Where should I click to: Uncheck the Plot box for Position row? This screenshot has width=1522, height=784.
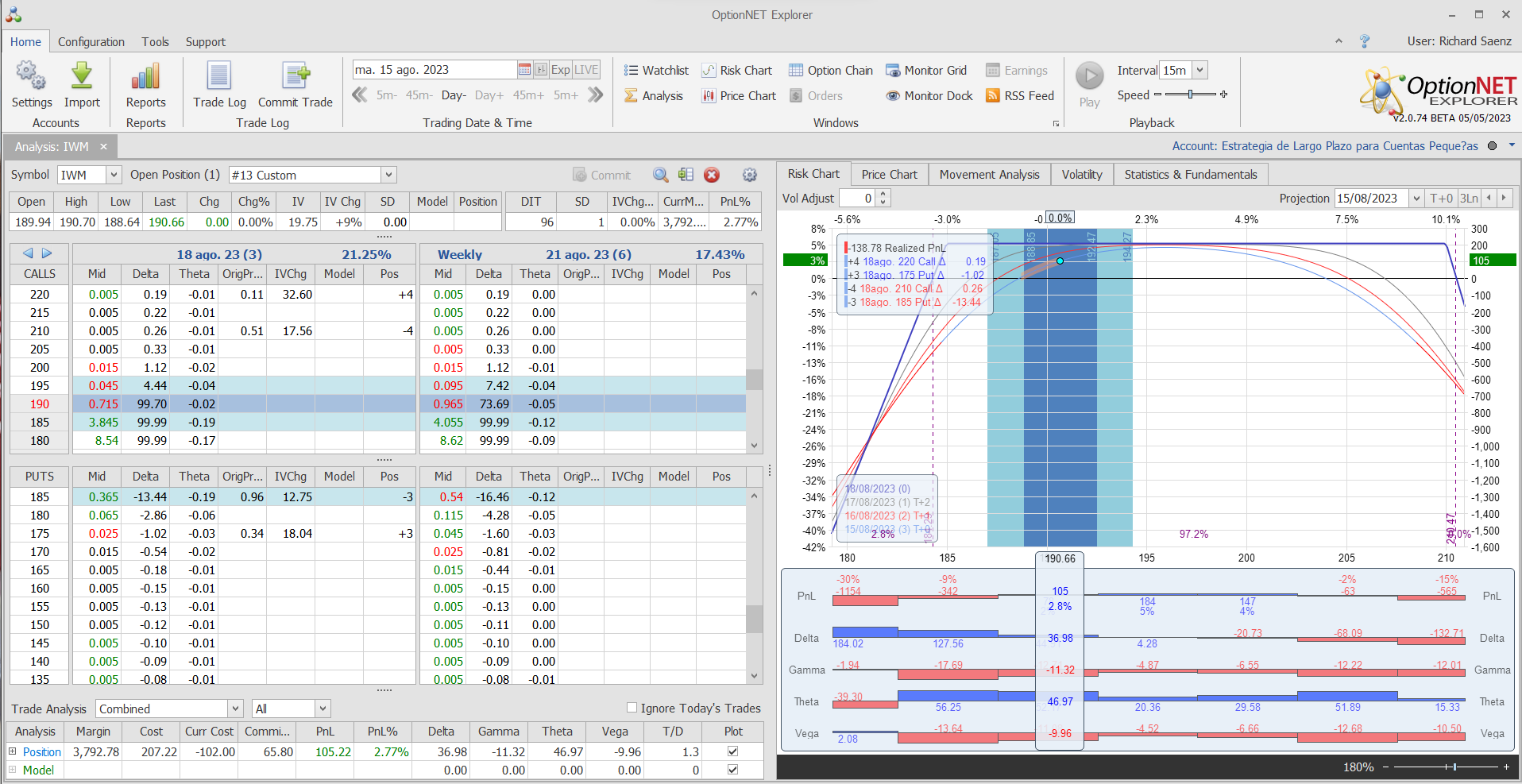click(x=732, y=751)
